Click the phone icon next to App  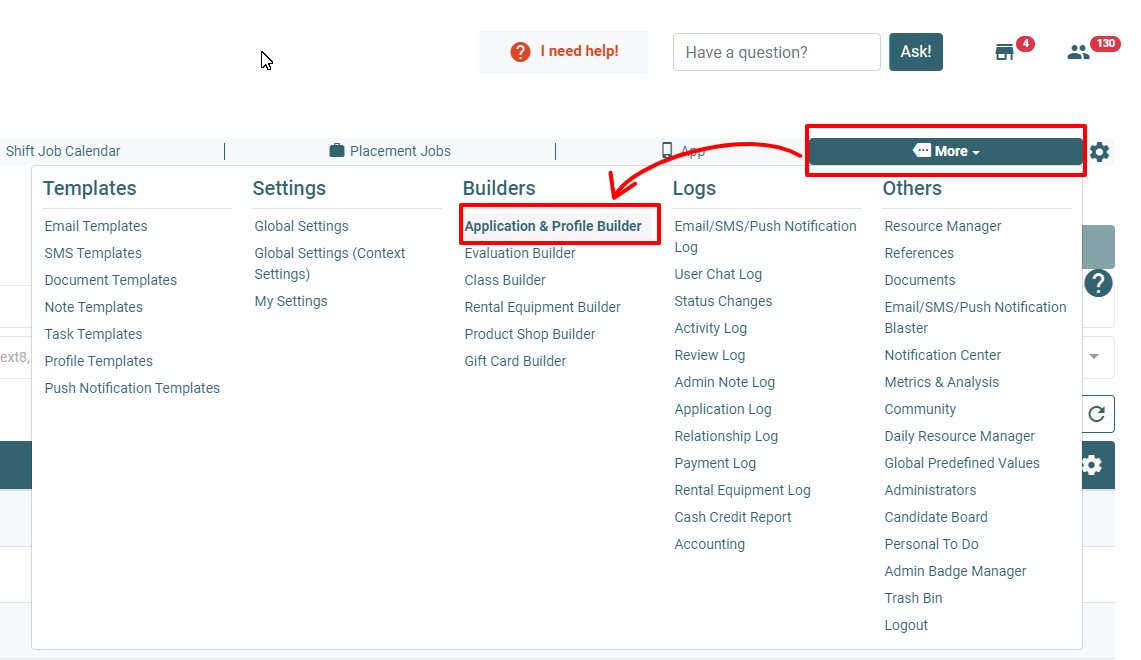pos(666,150)
